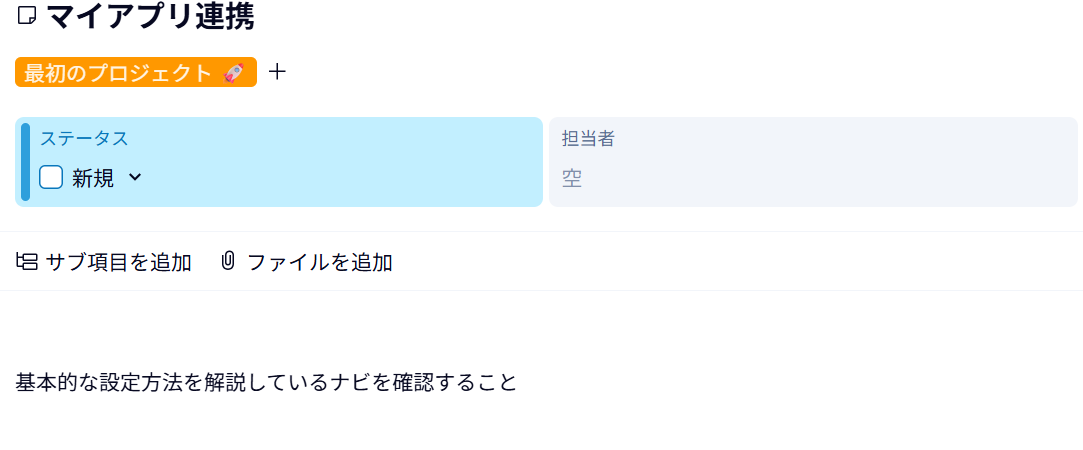Select the 最初のプロジェクト project tag
1083x450 pixels.
[x=118, y=73]
